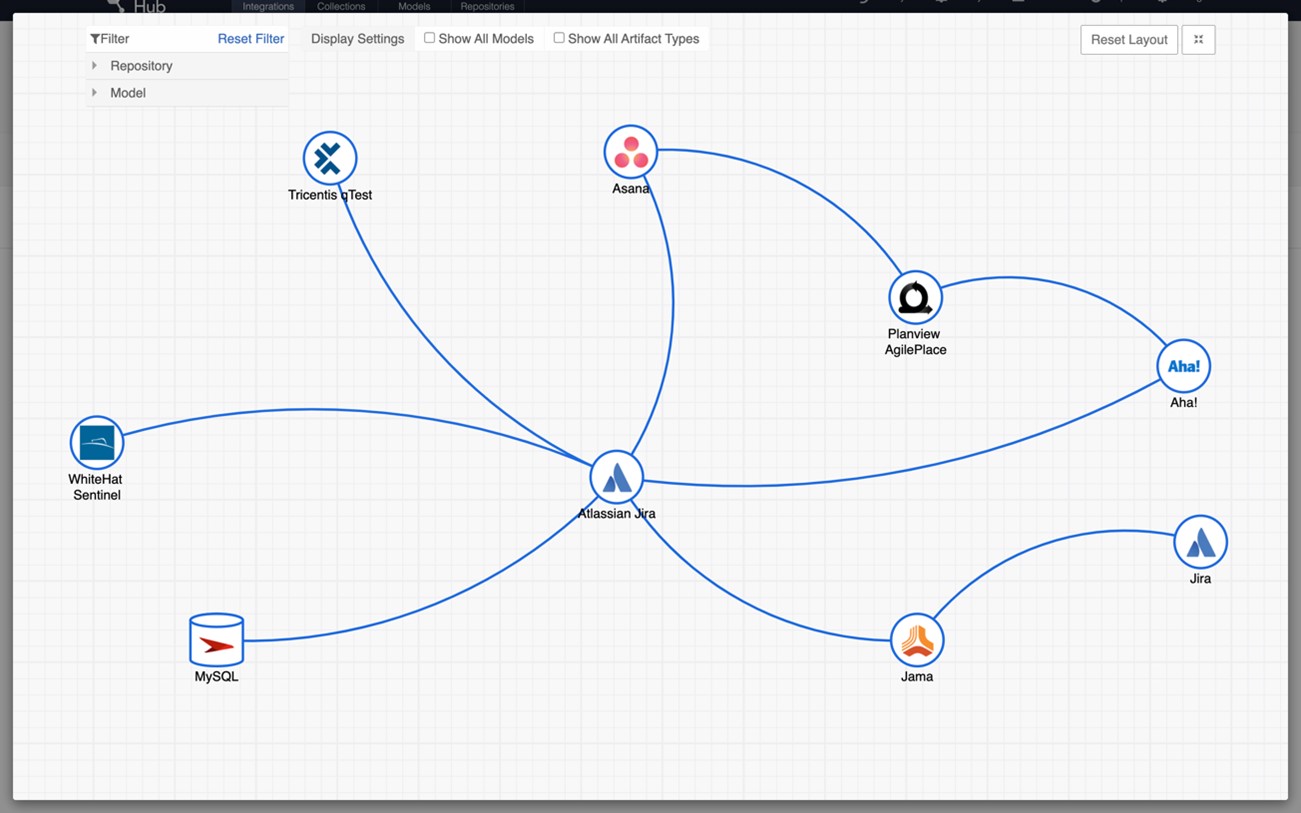Select the Tricentis qTest node icon
The height and width of the screenshot is (813, 1301).
coord(330,158)
